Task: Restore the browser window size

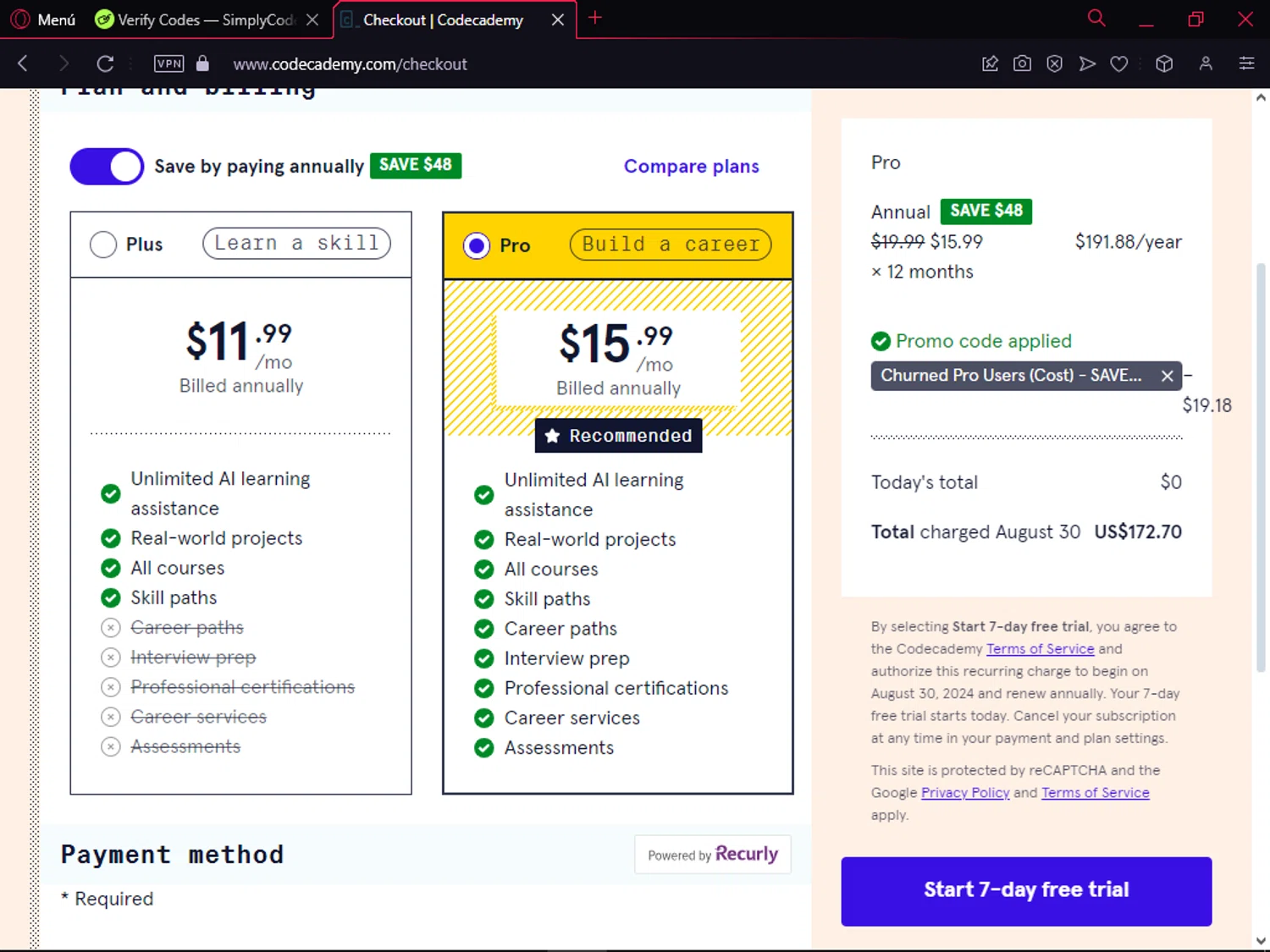Action: click(x=1195, y=19)
